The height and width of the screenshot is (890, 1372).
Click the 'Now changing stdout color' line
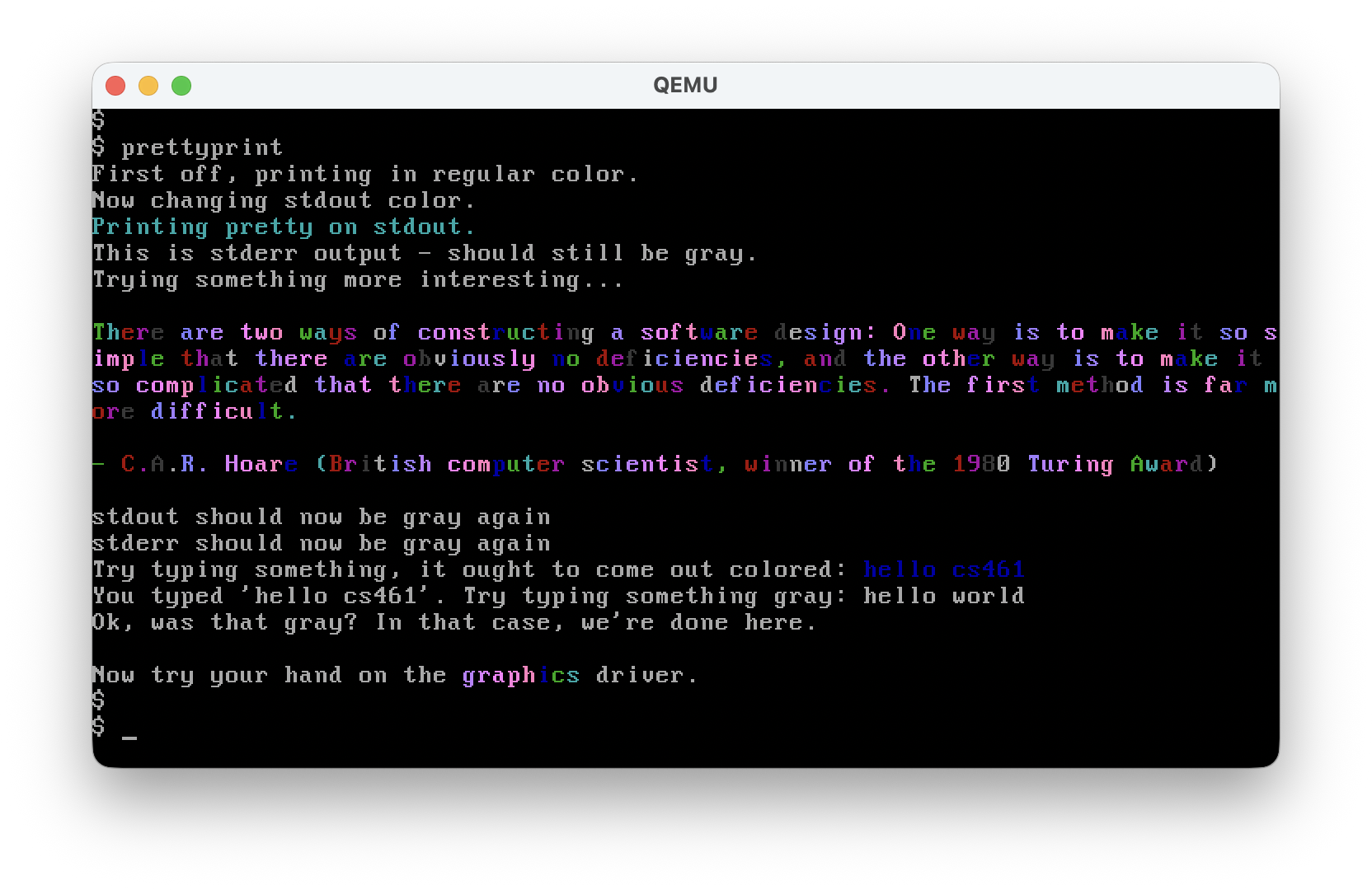[x=282, y=199]
